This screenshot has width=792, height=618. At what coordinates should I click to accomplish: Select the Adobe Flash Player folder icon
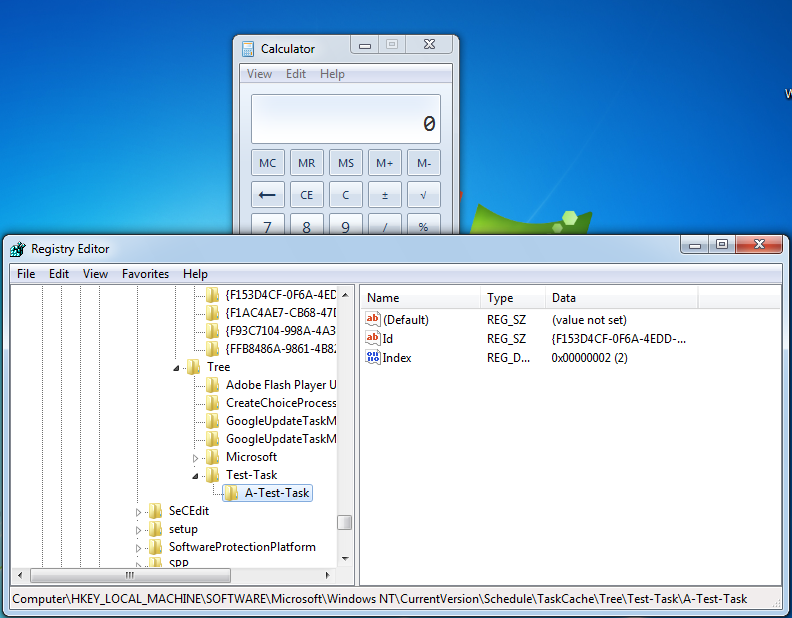click(x=212, y=385)
